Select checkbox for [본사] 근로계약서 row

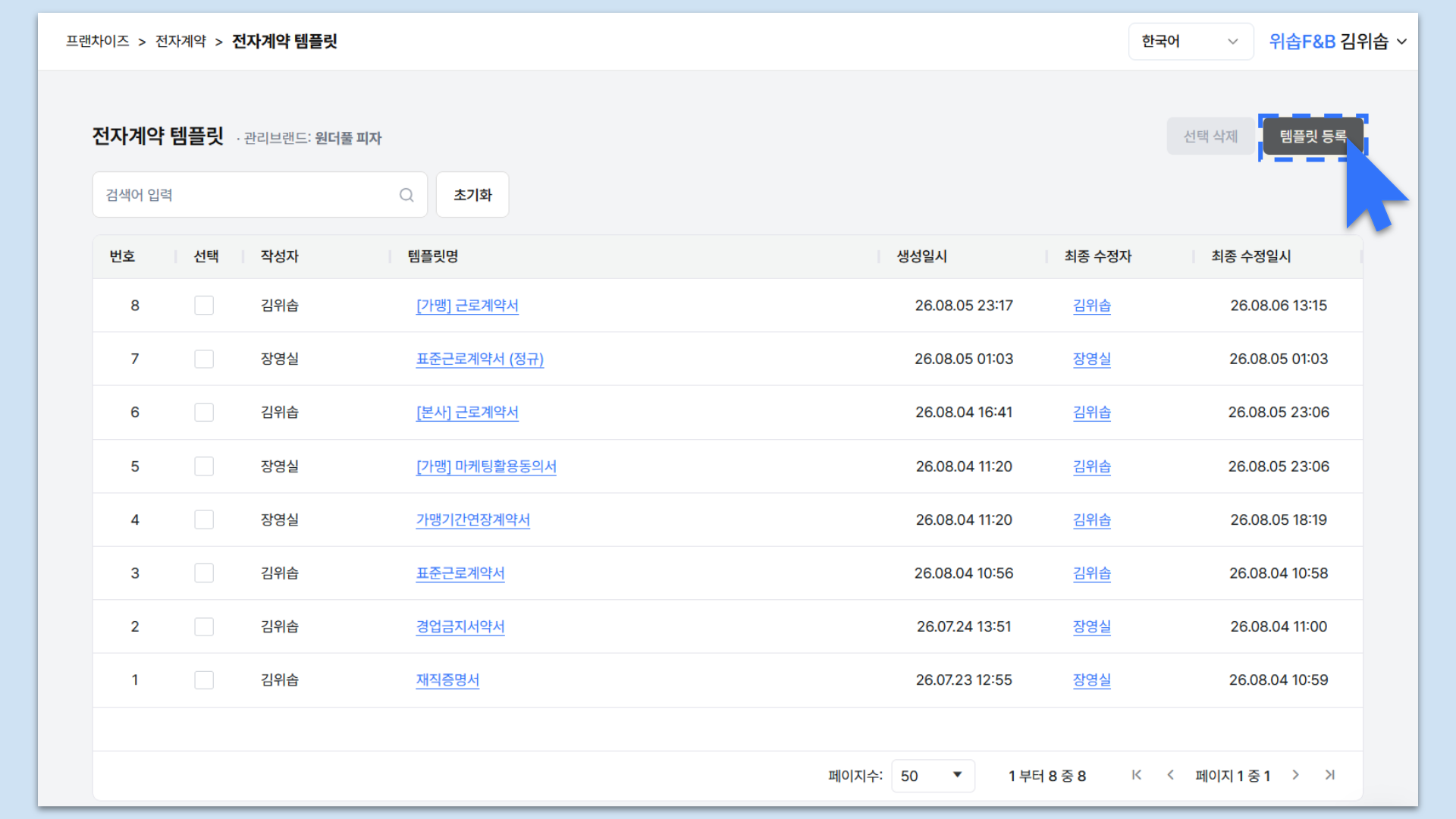click(204, 412)
